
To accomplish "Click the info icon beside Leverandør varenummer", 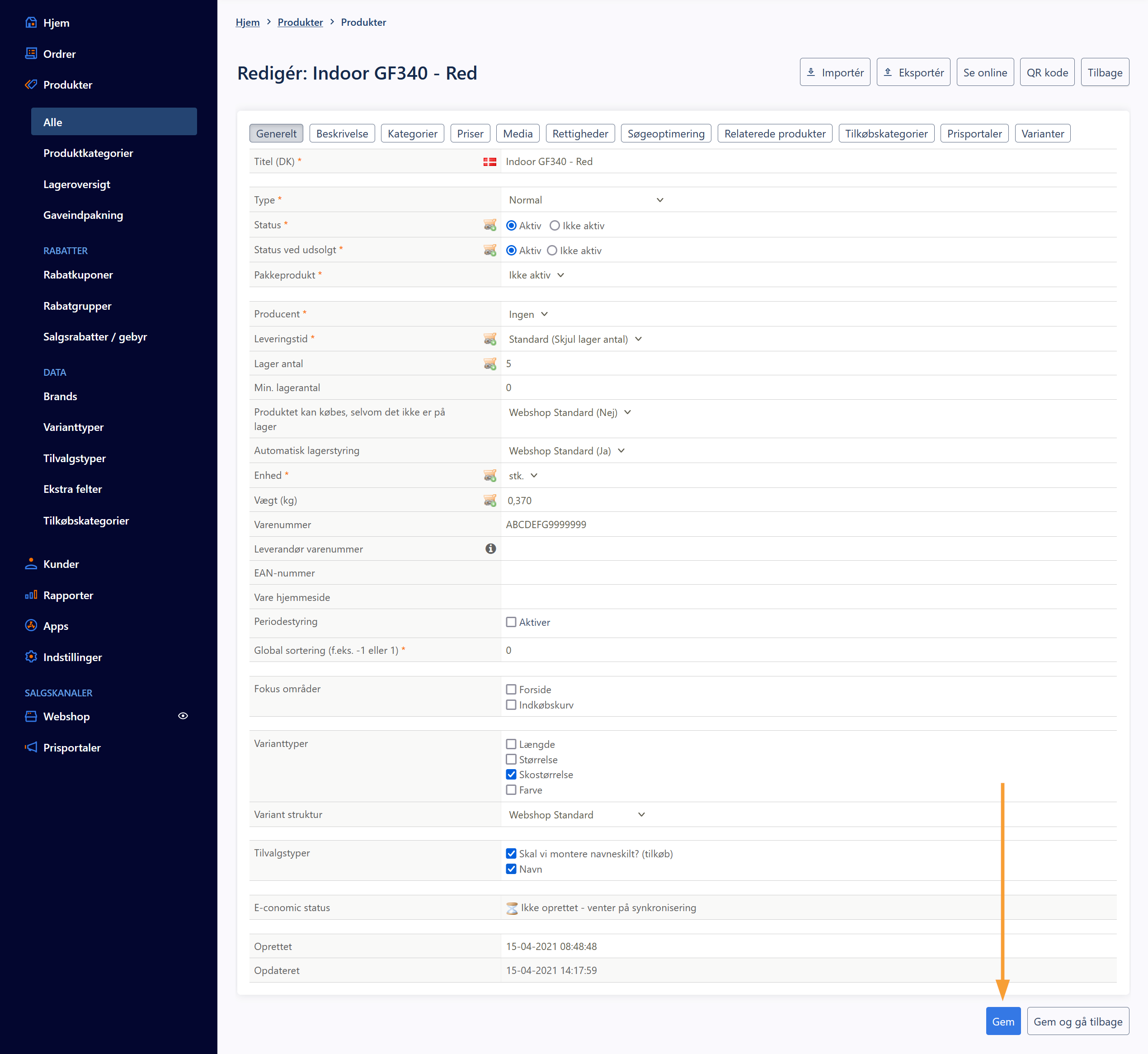I will 491,548.
